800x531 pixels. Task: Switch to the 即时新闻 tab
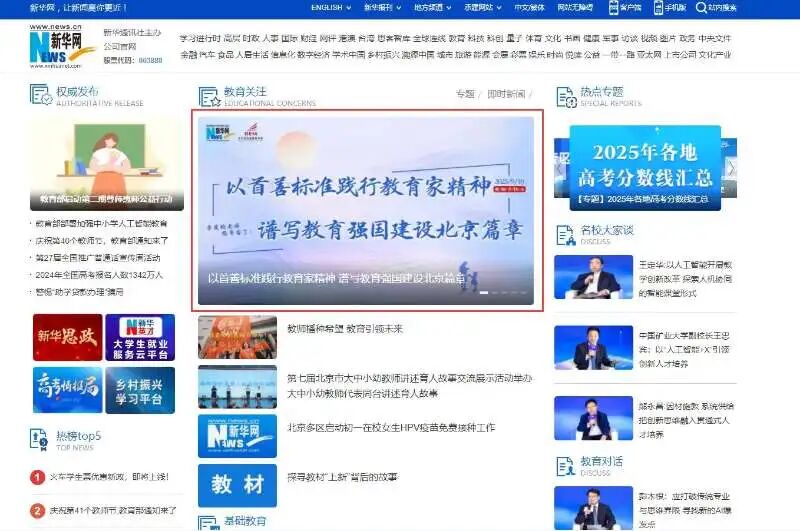(506, 94)
